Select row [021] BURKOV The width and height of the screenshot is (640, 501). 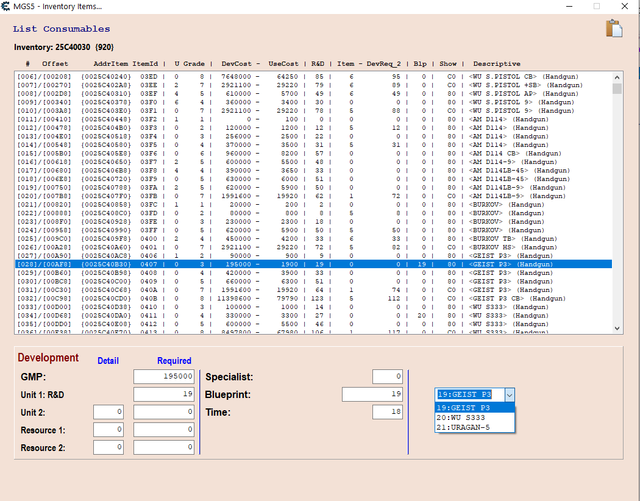click(x=313, y=205)
